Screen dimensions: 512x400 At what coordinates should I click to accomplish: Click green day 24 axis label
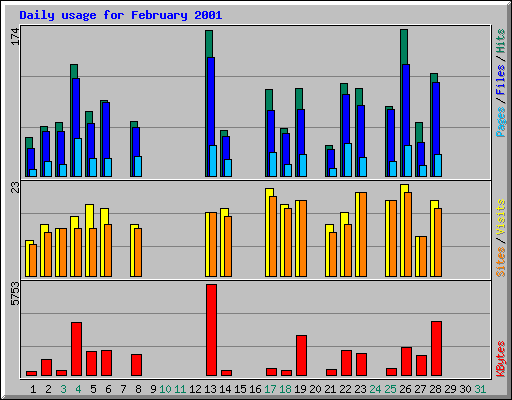(375, 389)
